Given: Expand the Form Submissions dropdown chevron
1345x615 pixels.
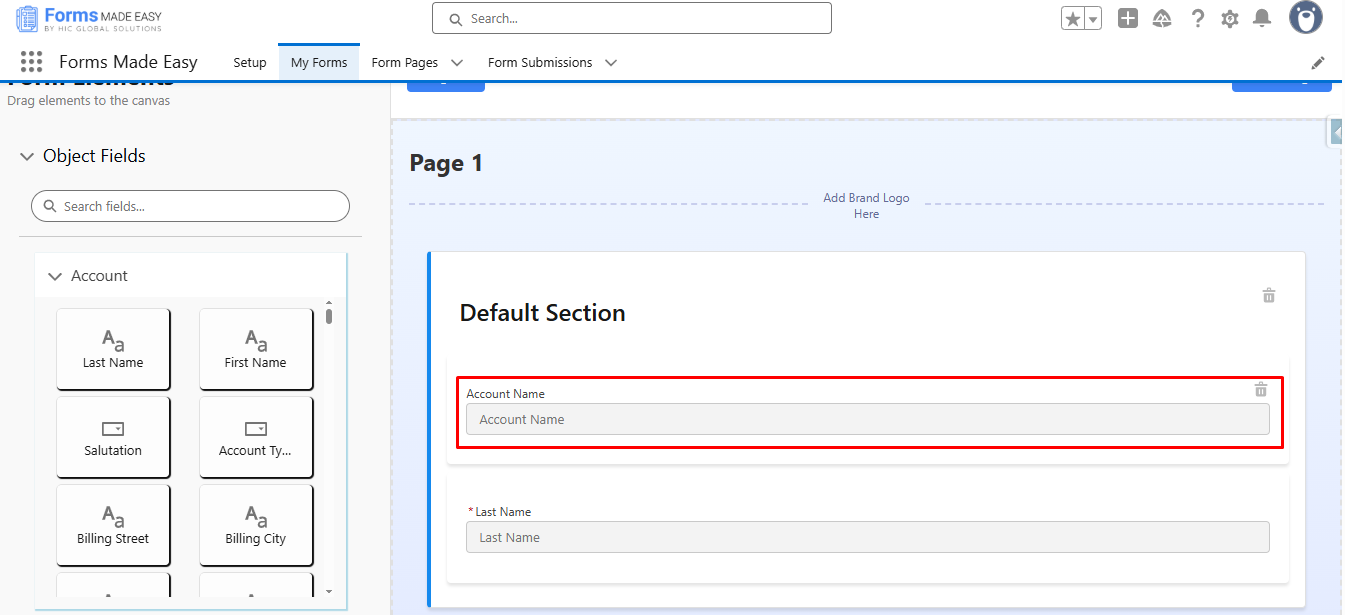Looking at the screenshot, I should click(611, 62).
